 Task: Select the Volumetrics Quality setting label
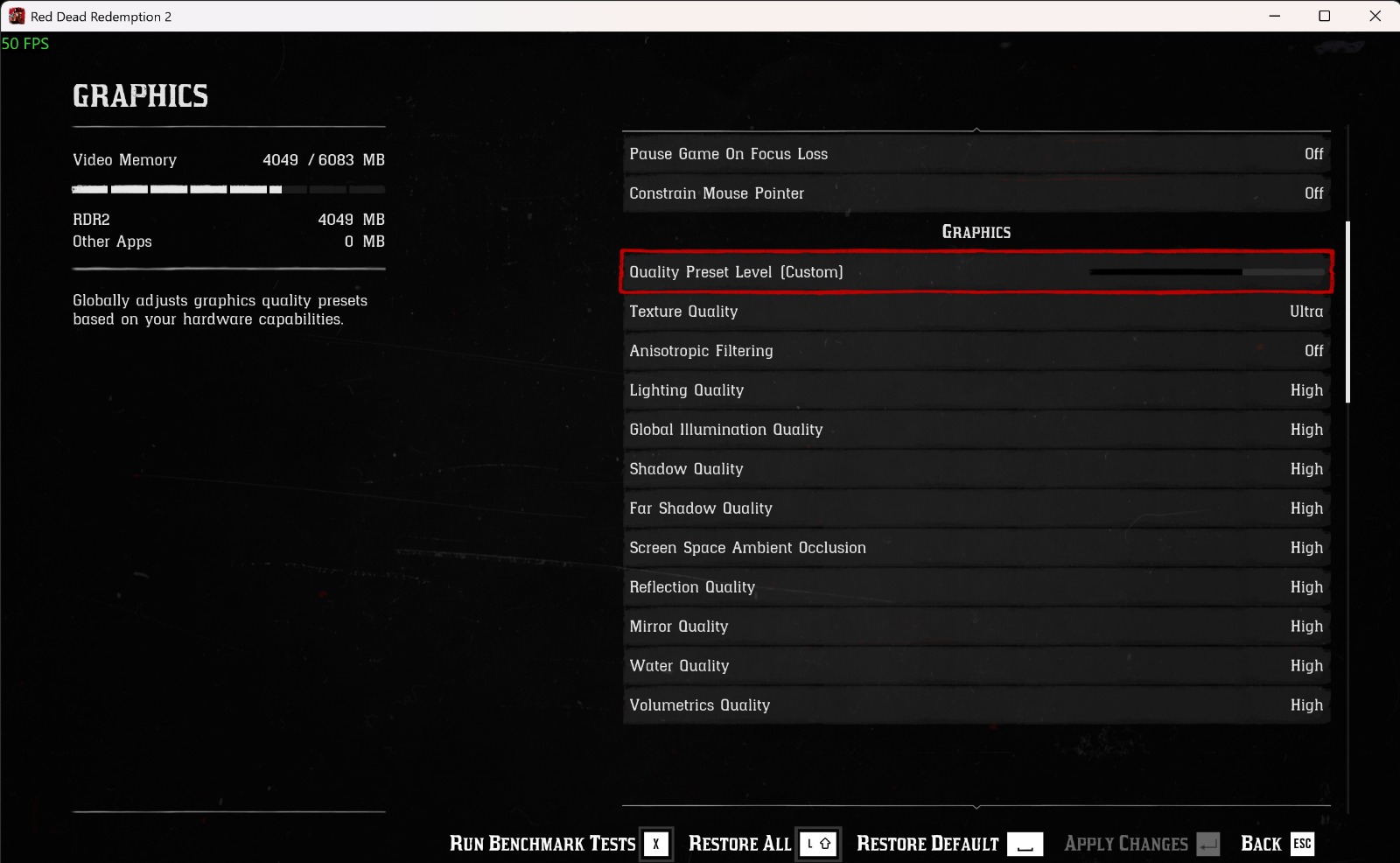tap(699, 705)
